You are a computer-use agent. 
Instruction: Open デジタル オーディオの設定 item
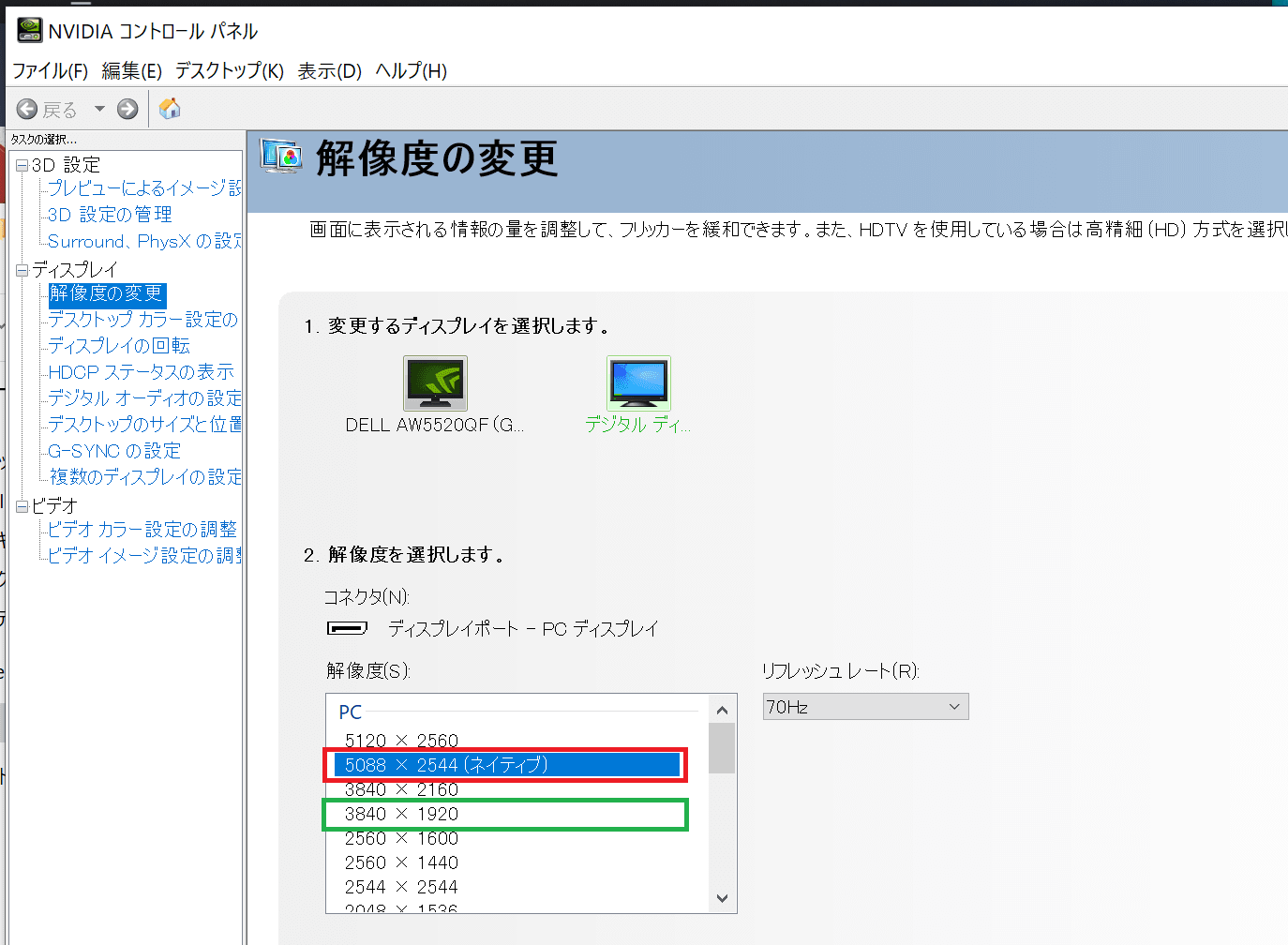point(144,398)
